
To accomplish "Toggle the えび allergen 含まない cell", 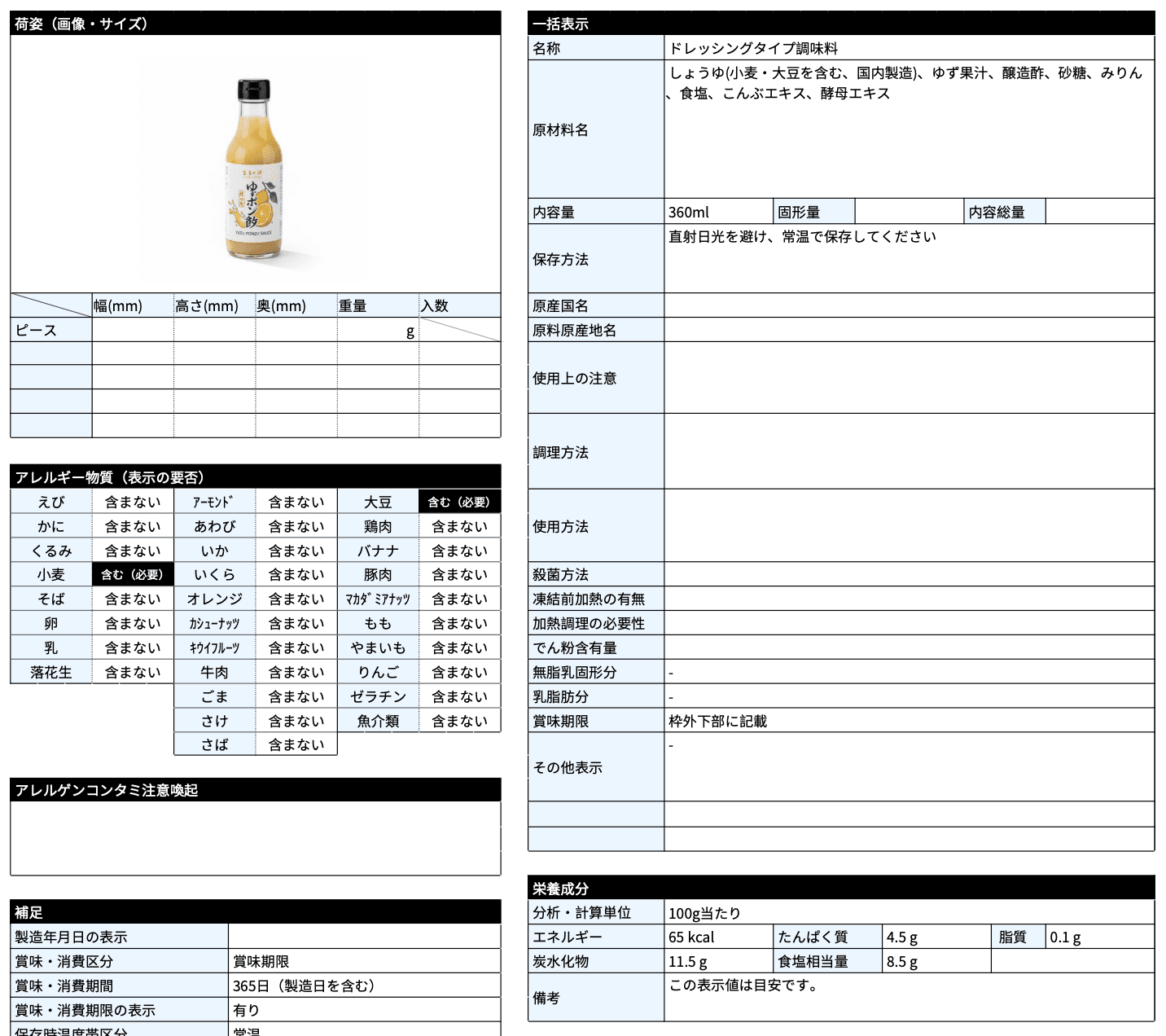I will coord(132,502).
